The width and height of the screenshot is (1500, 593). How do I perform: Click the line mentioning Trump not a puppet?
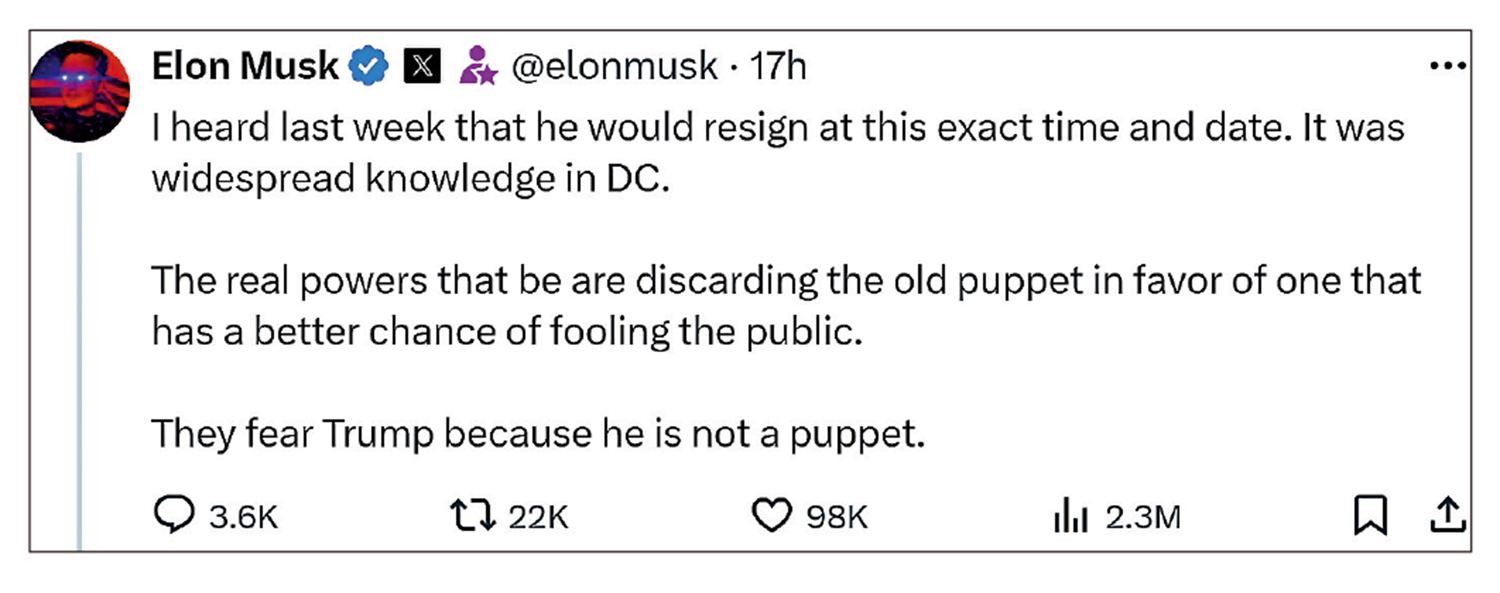[x=537, y=434]
